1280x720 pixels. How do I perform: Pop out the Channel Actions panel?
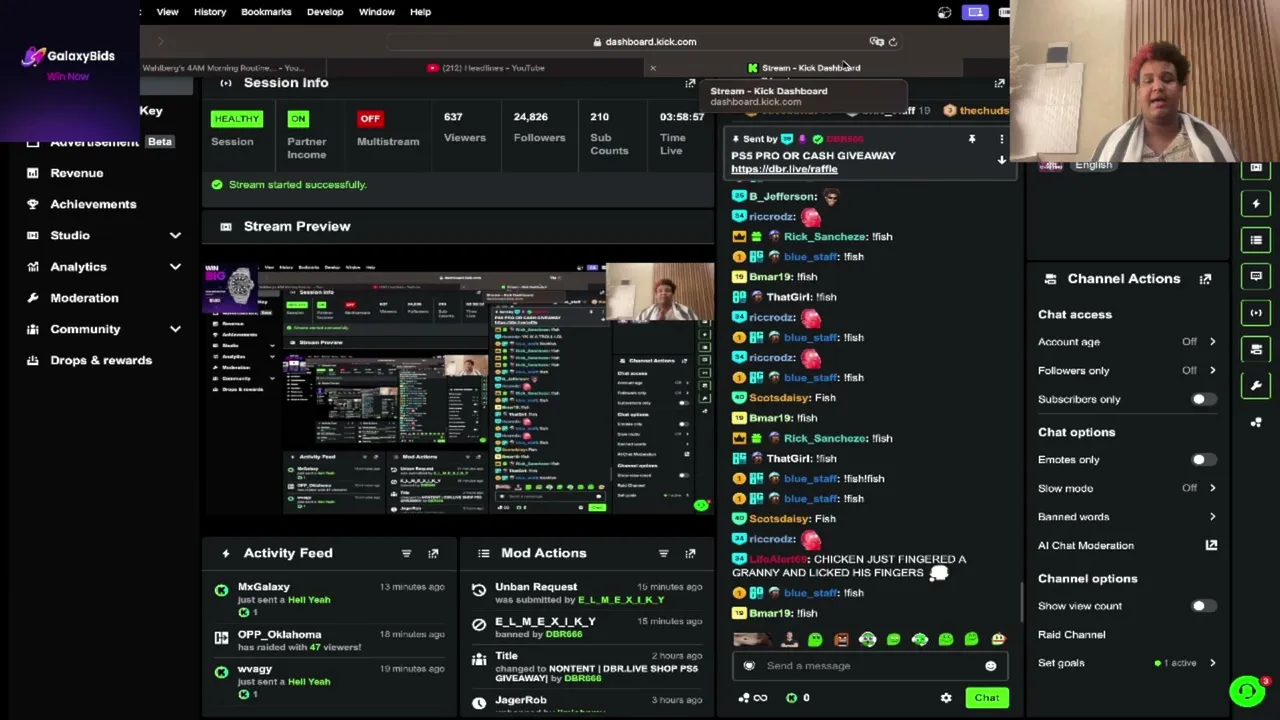[x=1205, y=279]
